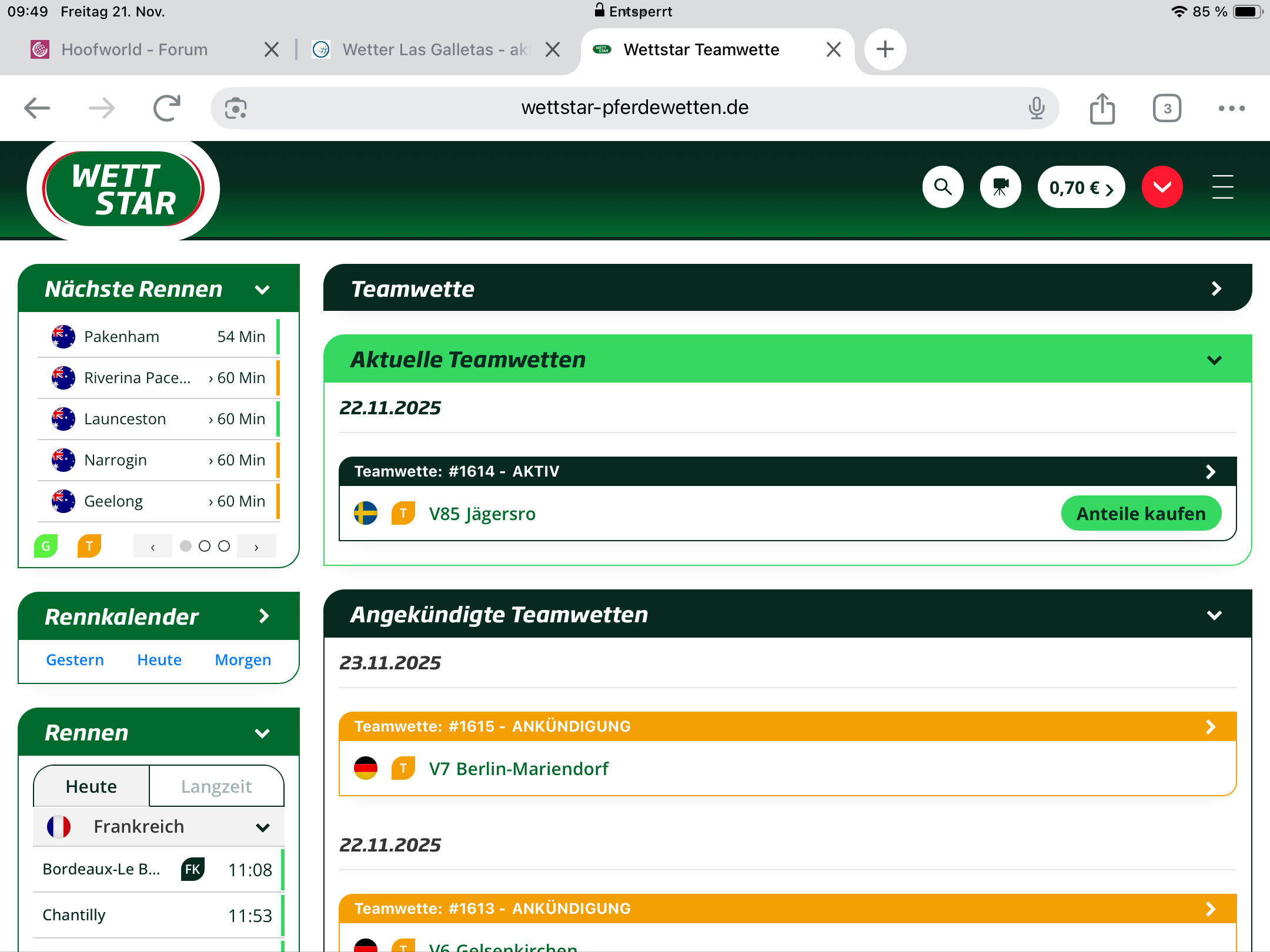
Task: Reload the page
Action: (166, 108)
